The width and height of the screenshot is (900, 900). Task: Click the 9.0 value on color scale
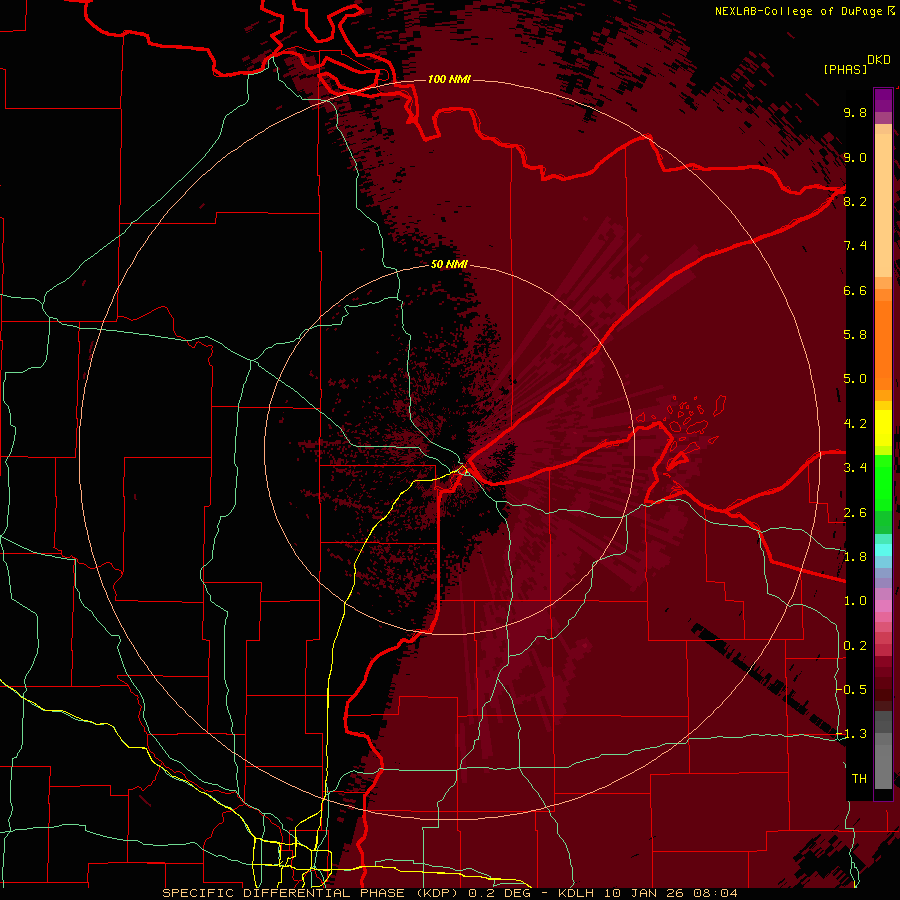coord(855,157)
